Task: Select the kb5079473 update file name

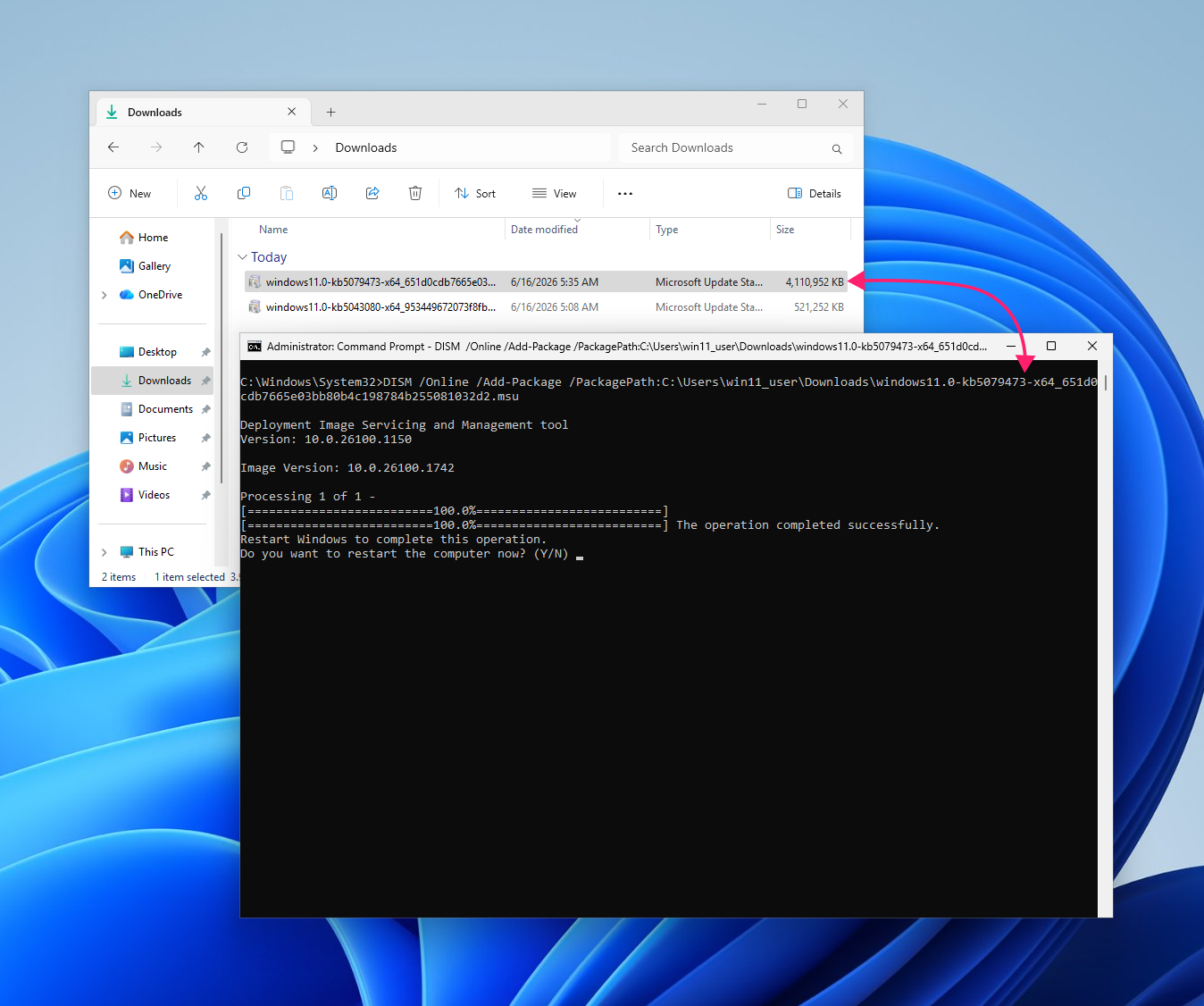Action: coord(380,282)
